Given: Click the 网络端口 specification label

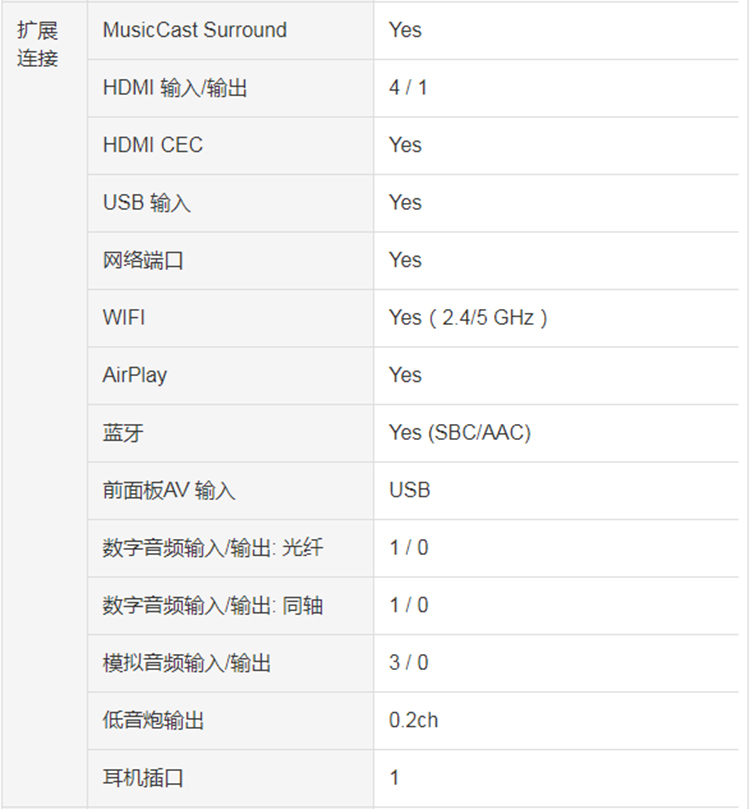Looking at the screenshot, I should tap(143, 260).
